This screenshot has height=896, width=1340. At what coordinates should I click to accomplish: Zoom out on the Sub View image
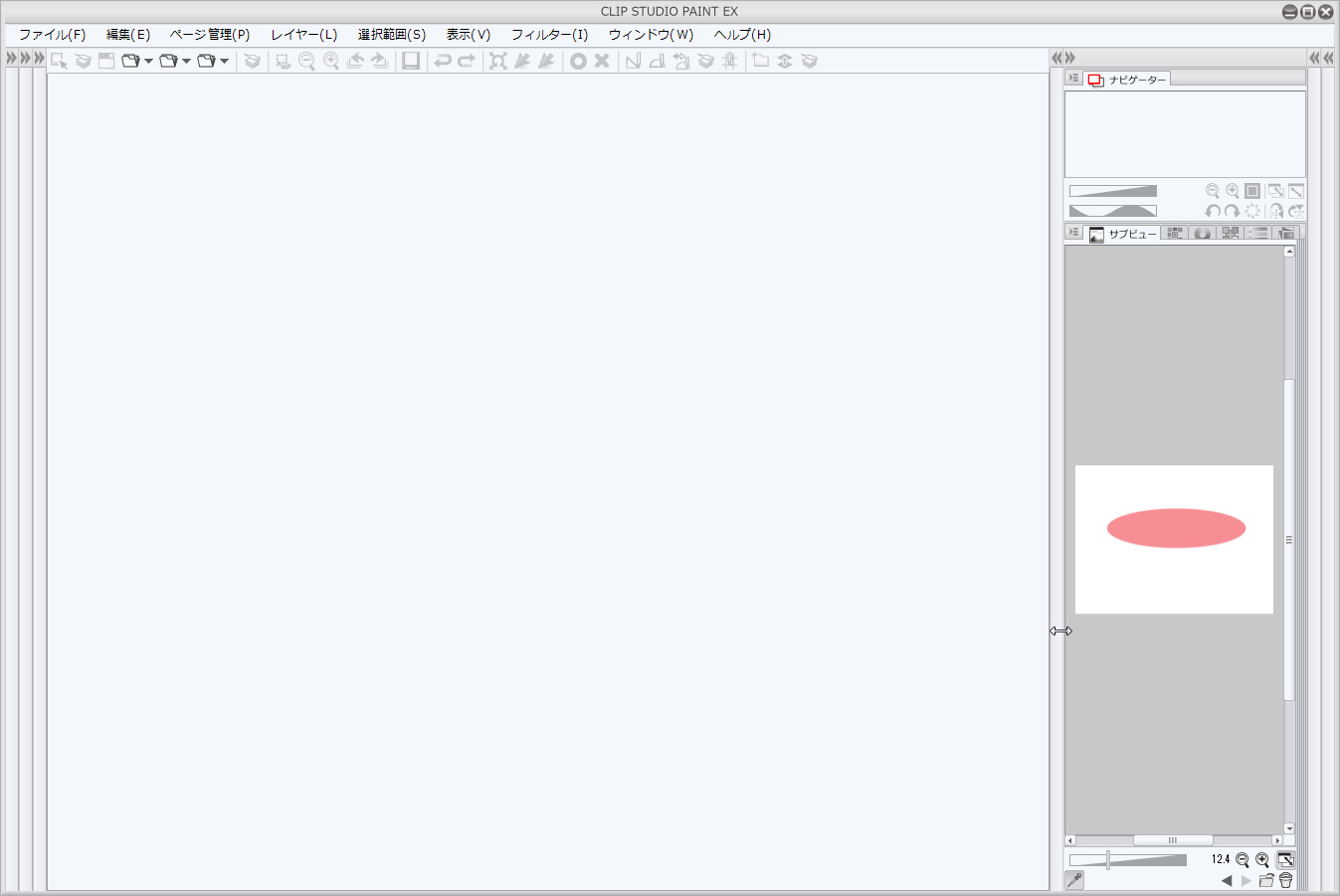(x=1242, y=860)
